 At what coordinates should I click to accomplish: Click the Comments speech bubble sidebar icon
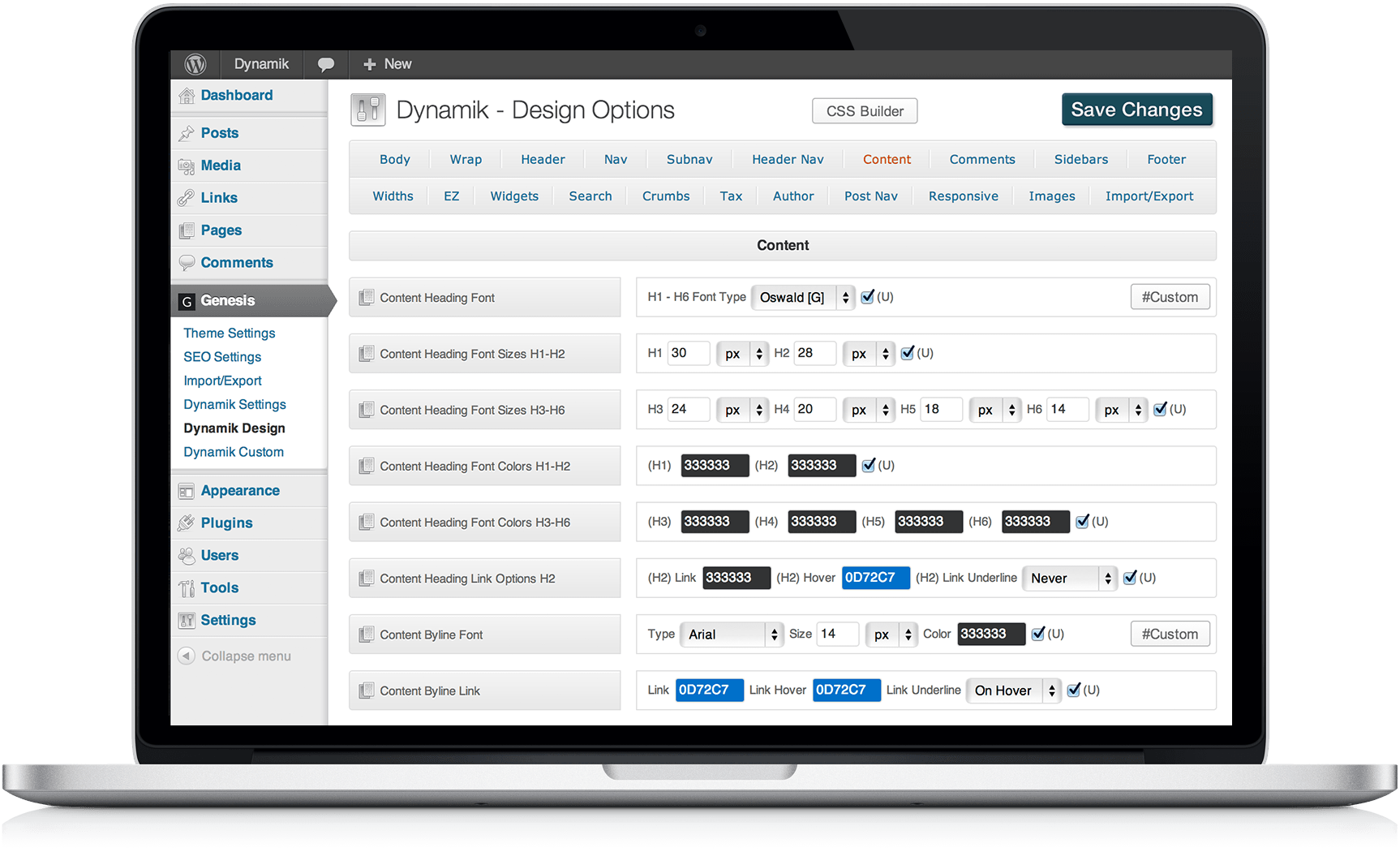[187, 263]
